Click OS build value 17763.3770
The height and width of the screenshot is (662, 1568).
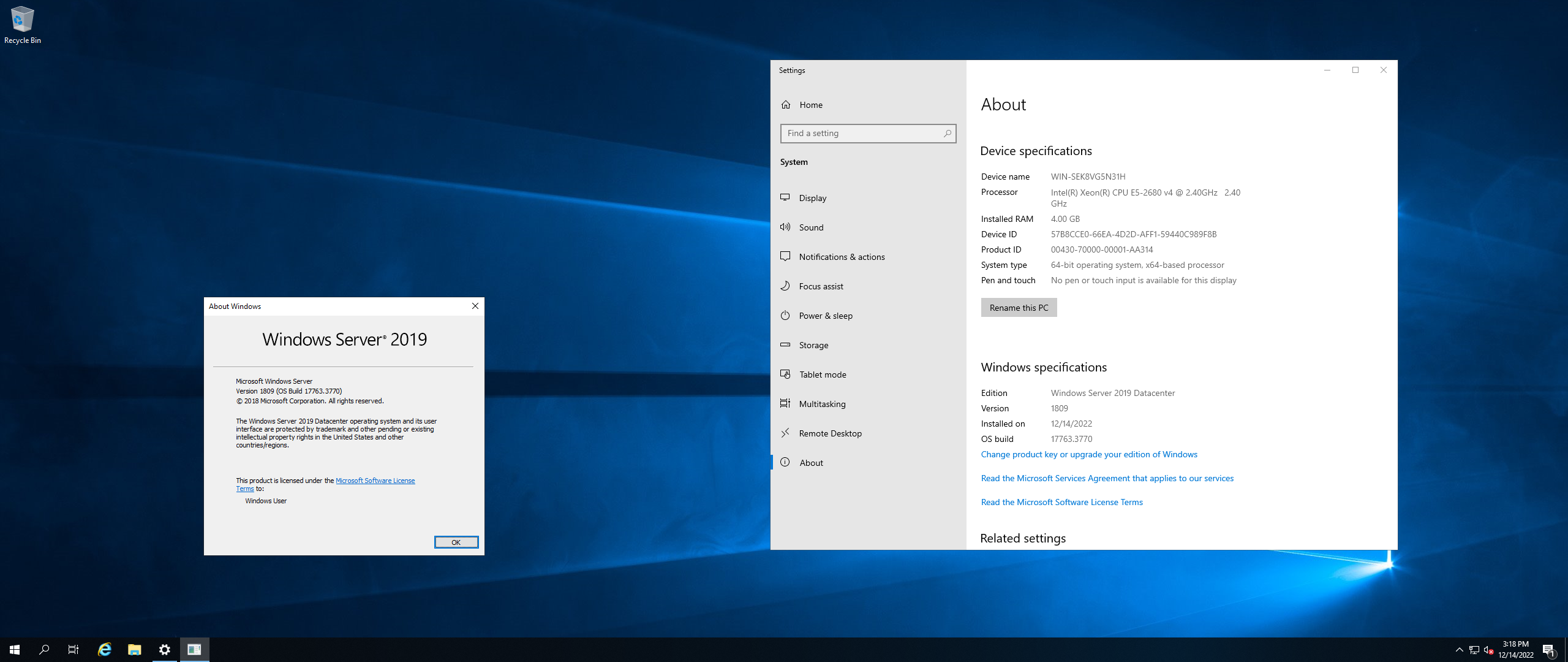1072,439
